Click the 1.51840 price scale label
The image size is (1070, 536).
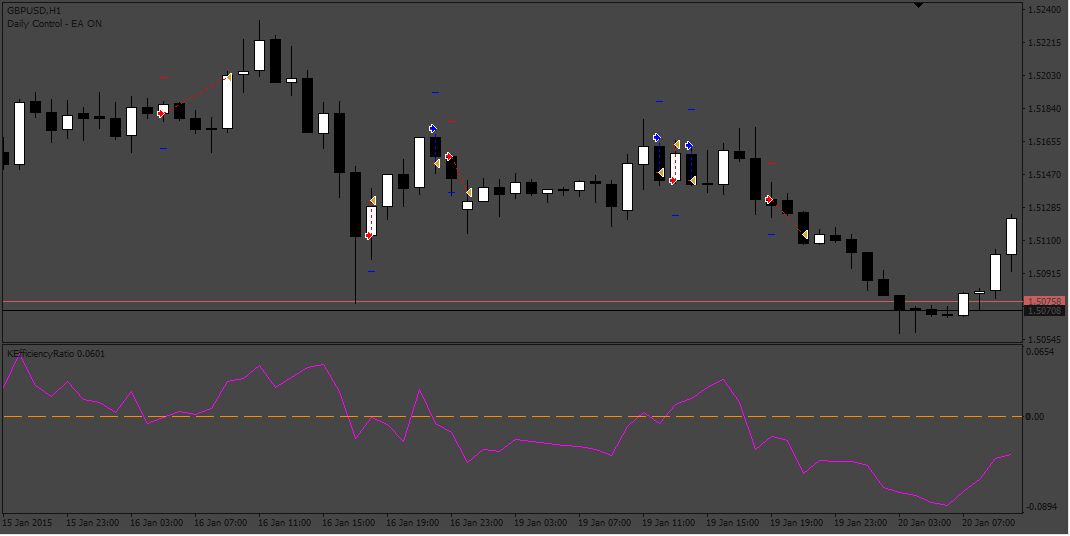pyautogui.click(x=1047, y=109)
